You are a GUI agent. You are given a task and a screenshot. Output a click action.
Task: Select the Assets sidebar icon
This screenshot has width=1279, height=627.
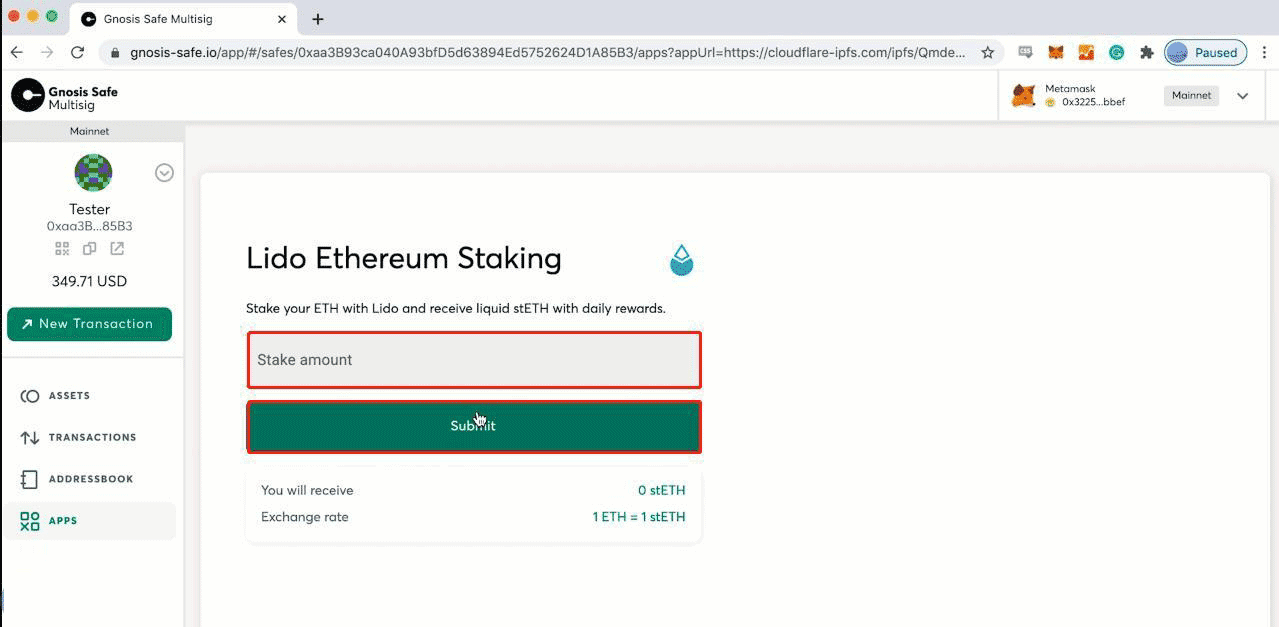(29, 395)
